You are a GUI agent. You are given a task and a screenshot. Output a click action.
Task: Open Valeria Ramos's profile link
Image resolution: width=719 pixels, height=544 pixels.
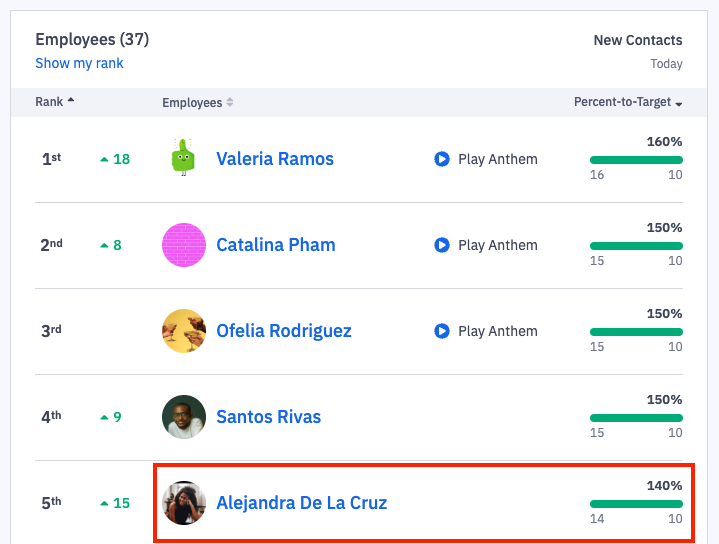(275, 159)
